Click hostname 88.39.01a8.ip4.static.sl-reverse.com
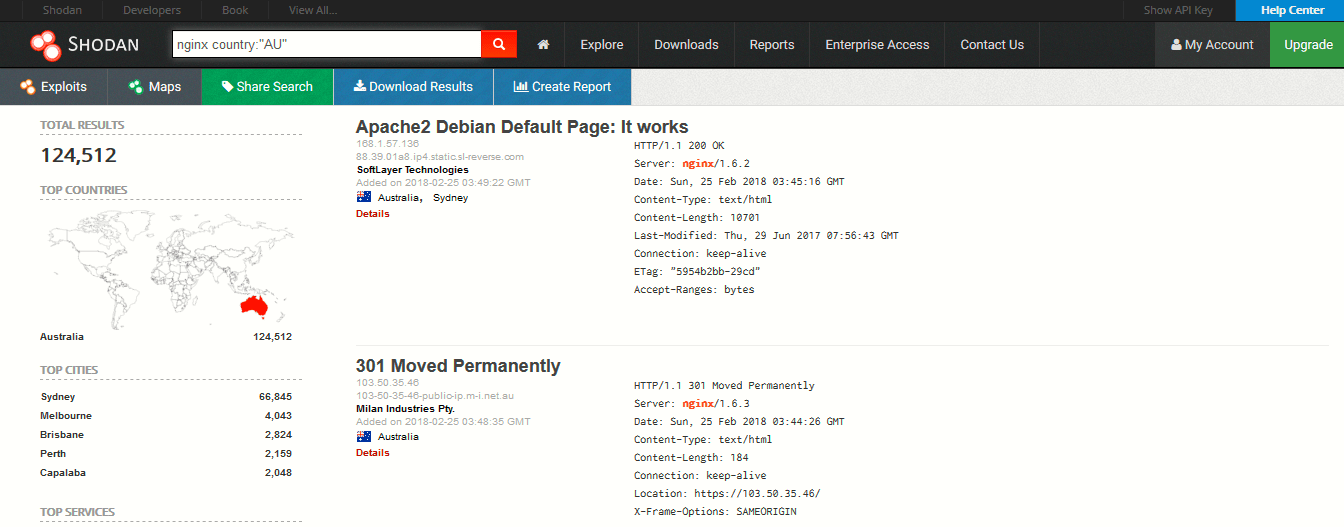1344x527 pixels. coord(440,157)
